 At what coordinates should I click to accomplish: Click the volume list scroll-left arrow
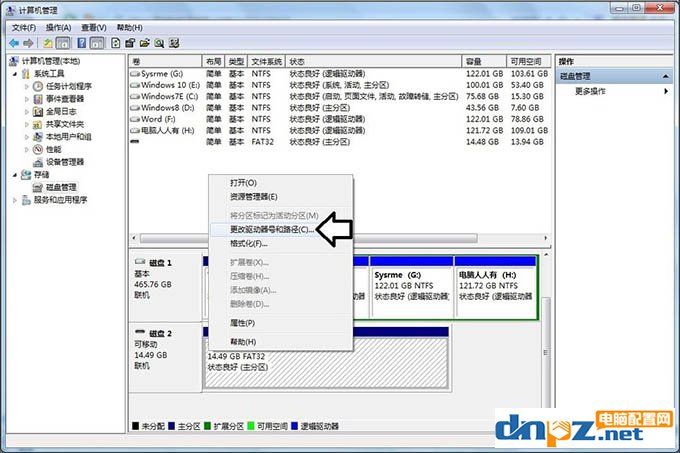pos(134,238)
